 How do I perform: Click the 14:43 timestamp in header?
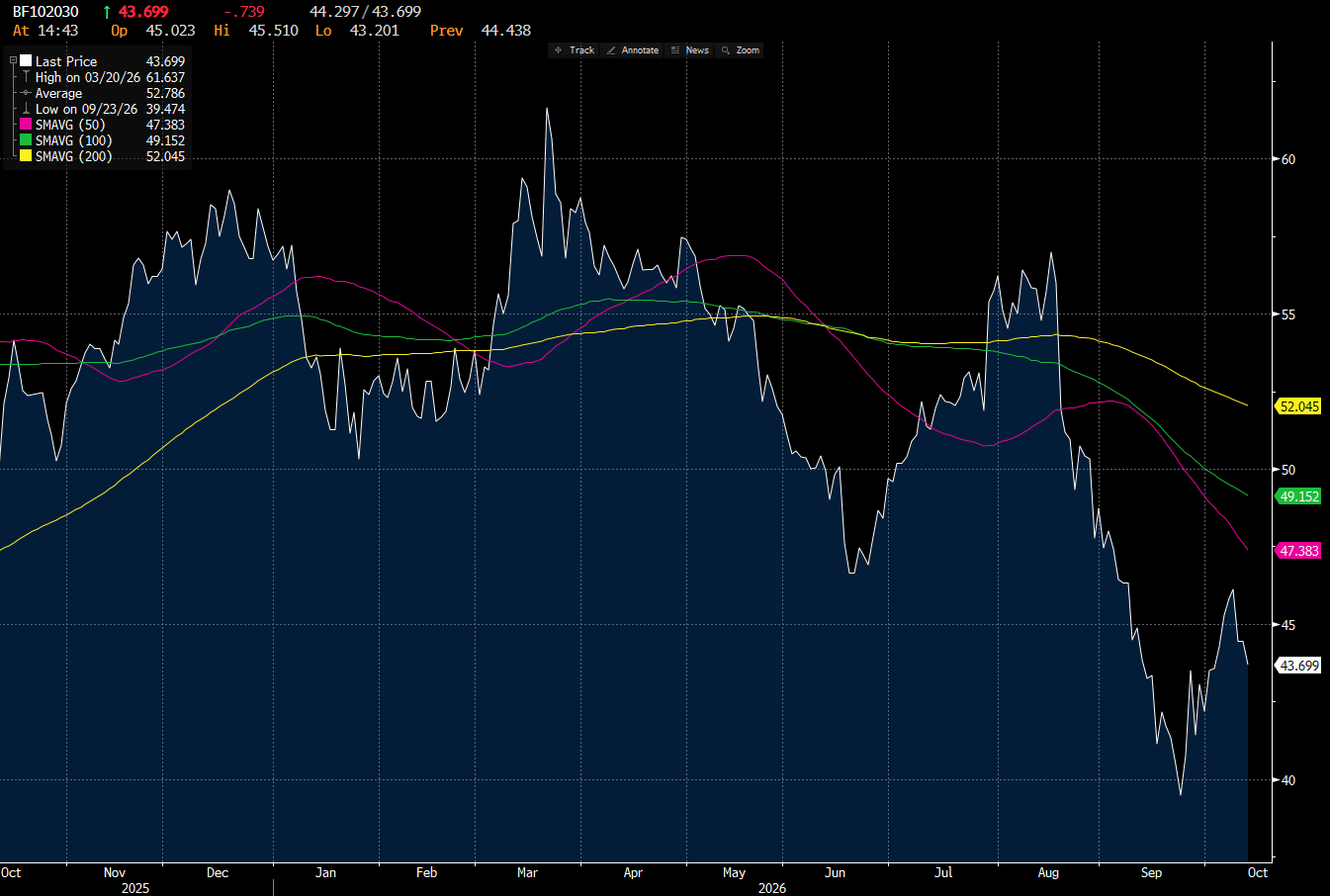[x=58, y=31]
